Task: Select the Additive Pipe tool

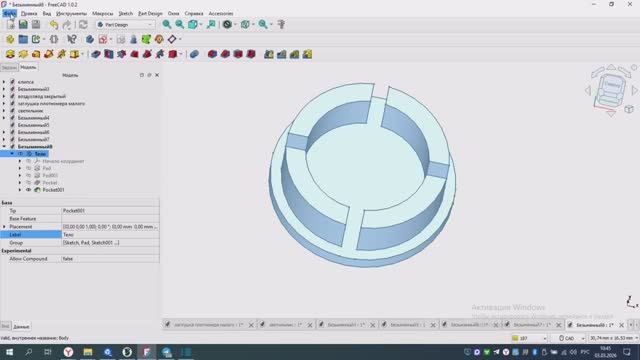Action: click(x=49, y=54)
